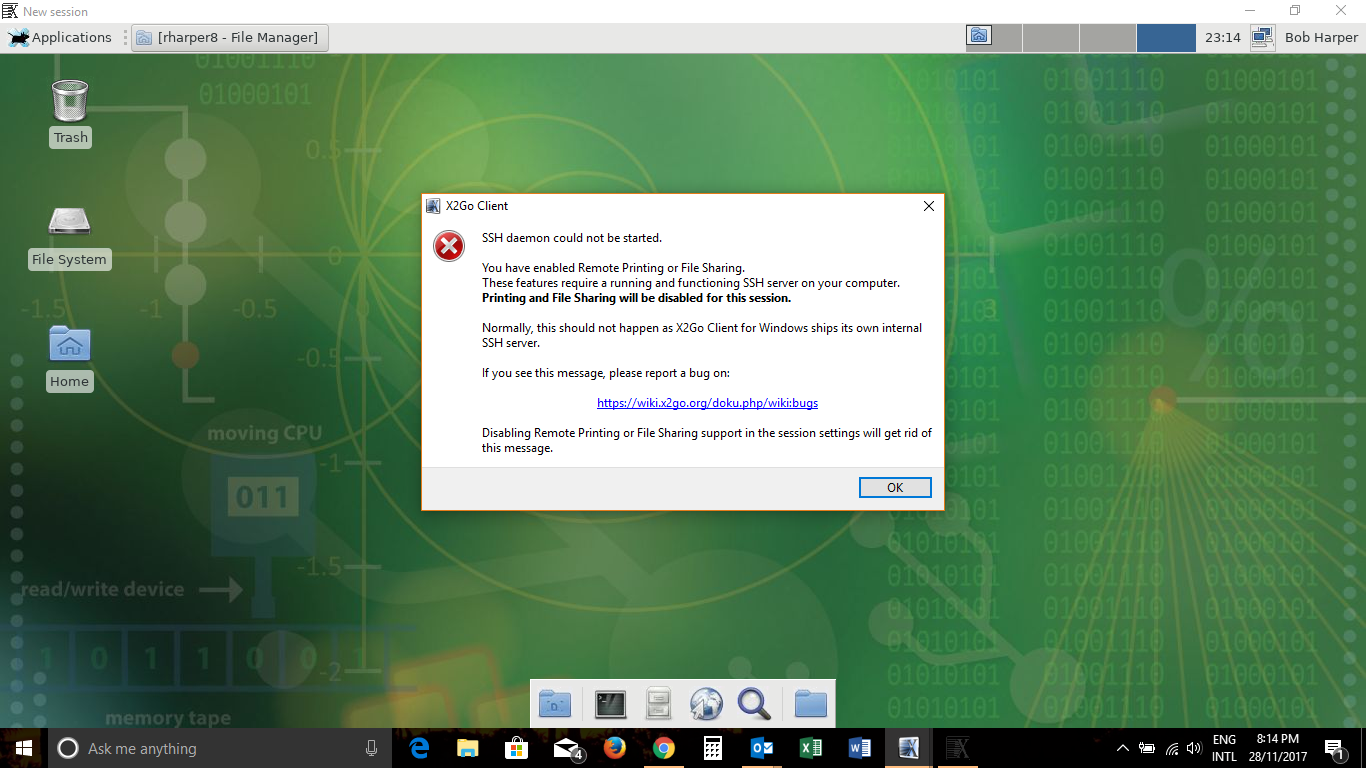The width and height of the screenshot is (1366, 768).
Task: Open Outlook from the taskbar
Action: coord(762,748)
